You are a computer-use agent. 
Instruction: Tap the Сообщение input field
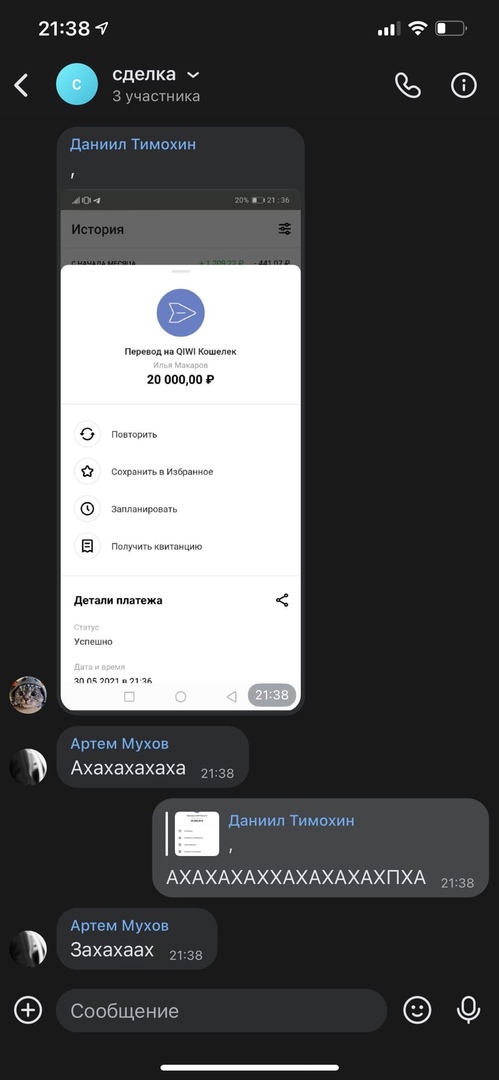click(221, 1010)
